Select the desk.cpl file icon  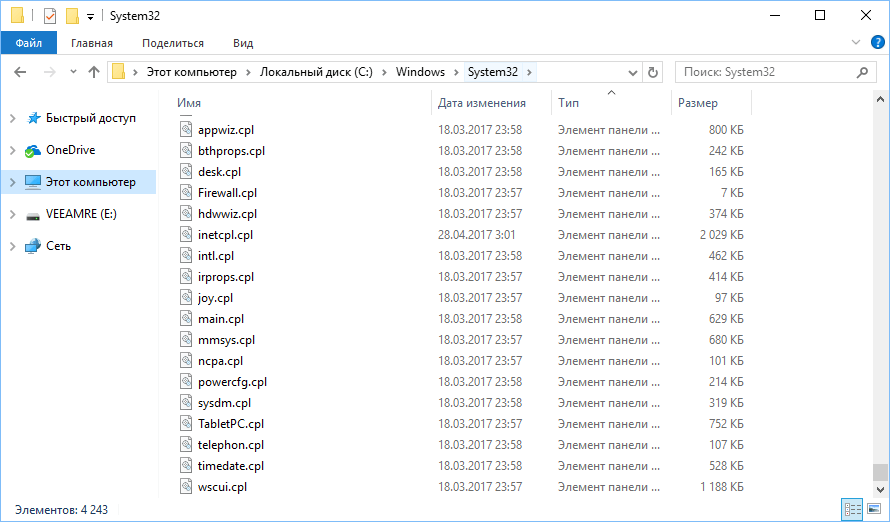(186, 171)
